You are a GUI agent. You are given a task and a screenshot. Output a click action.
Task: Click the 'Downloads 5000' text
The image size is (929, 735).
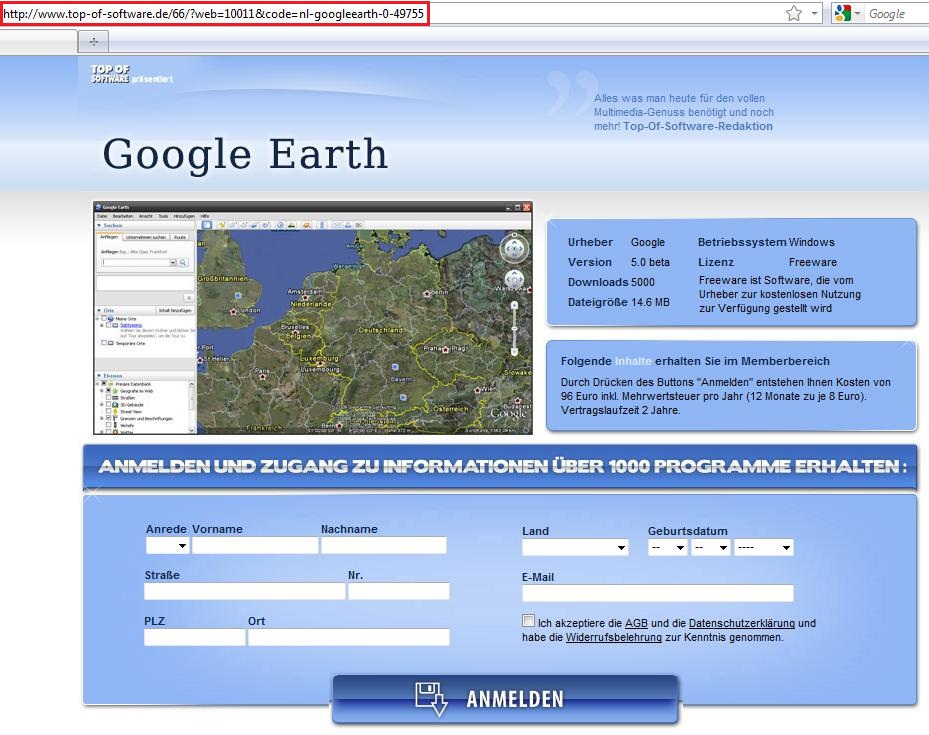tap(611, 282)
